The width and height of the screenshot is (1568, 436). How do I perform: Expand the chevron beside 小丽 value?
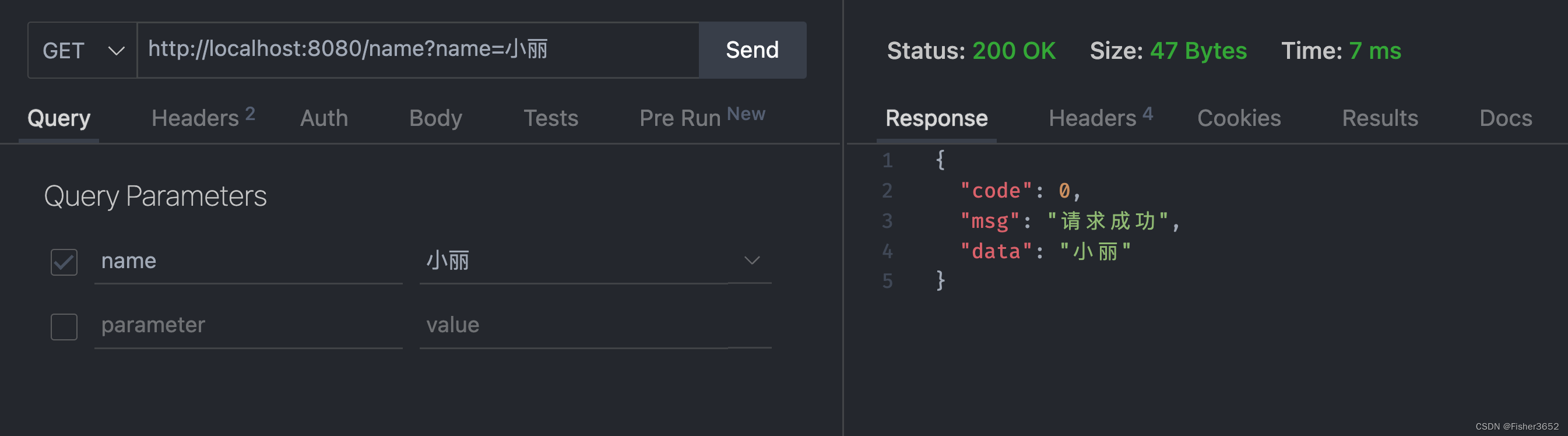coord(752,261)
